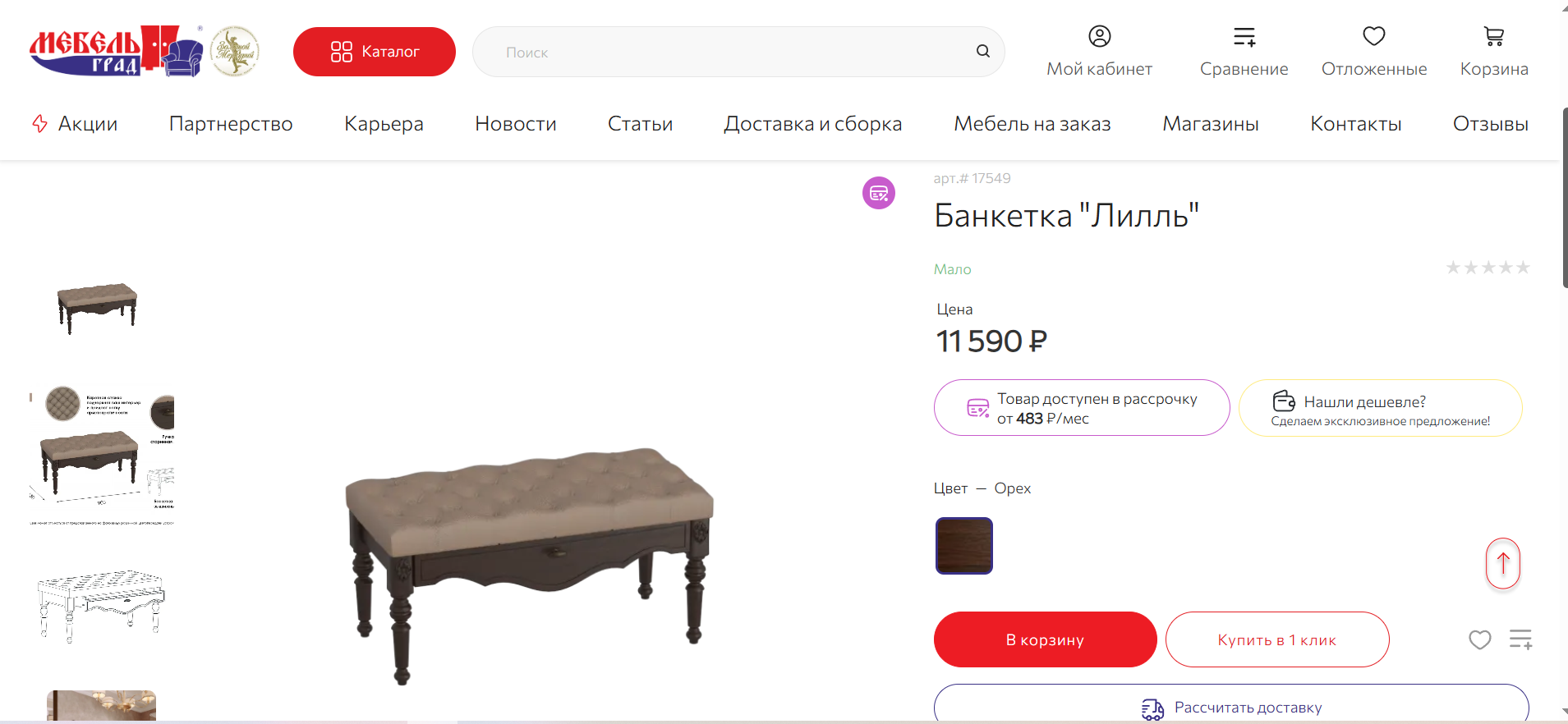
Task: Open the Акции menu item
Action: 75,124
